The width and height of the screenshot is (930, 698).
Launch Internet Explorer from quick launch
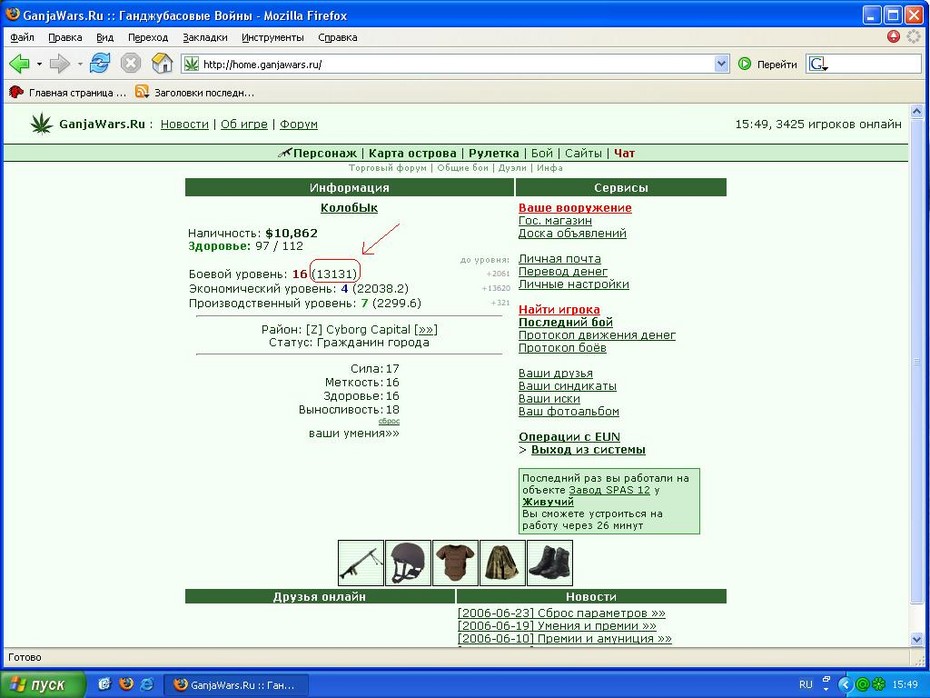[146, 684]
